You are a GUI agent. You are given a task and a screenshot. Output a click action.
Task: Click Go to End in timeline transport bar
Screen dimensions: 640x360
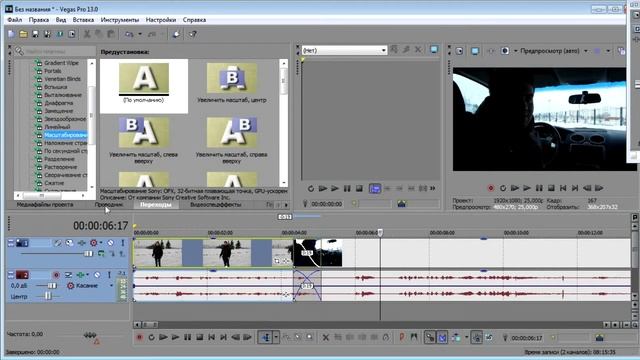(x=223, y=337)
